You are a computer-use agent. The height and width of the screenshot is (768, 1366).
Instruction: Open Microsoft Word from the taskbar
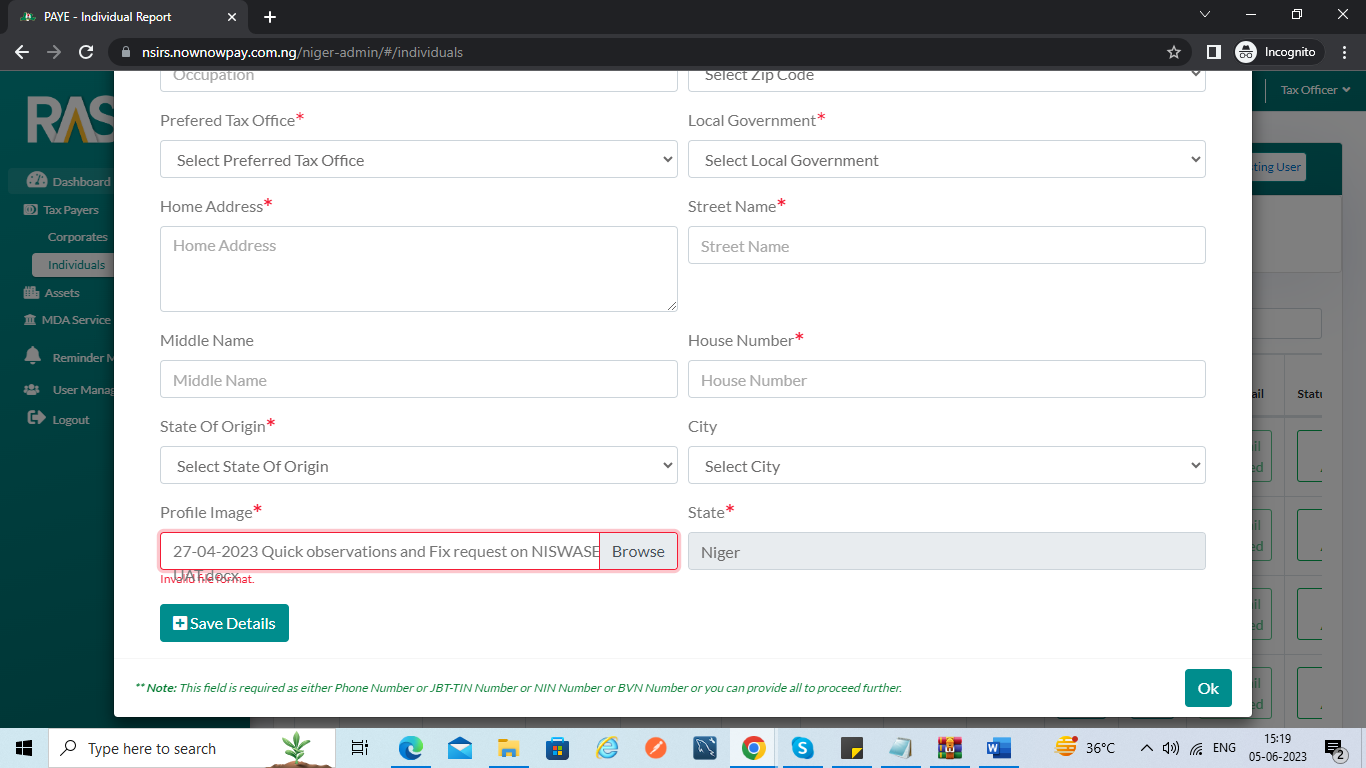[x=999, y=748]
